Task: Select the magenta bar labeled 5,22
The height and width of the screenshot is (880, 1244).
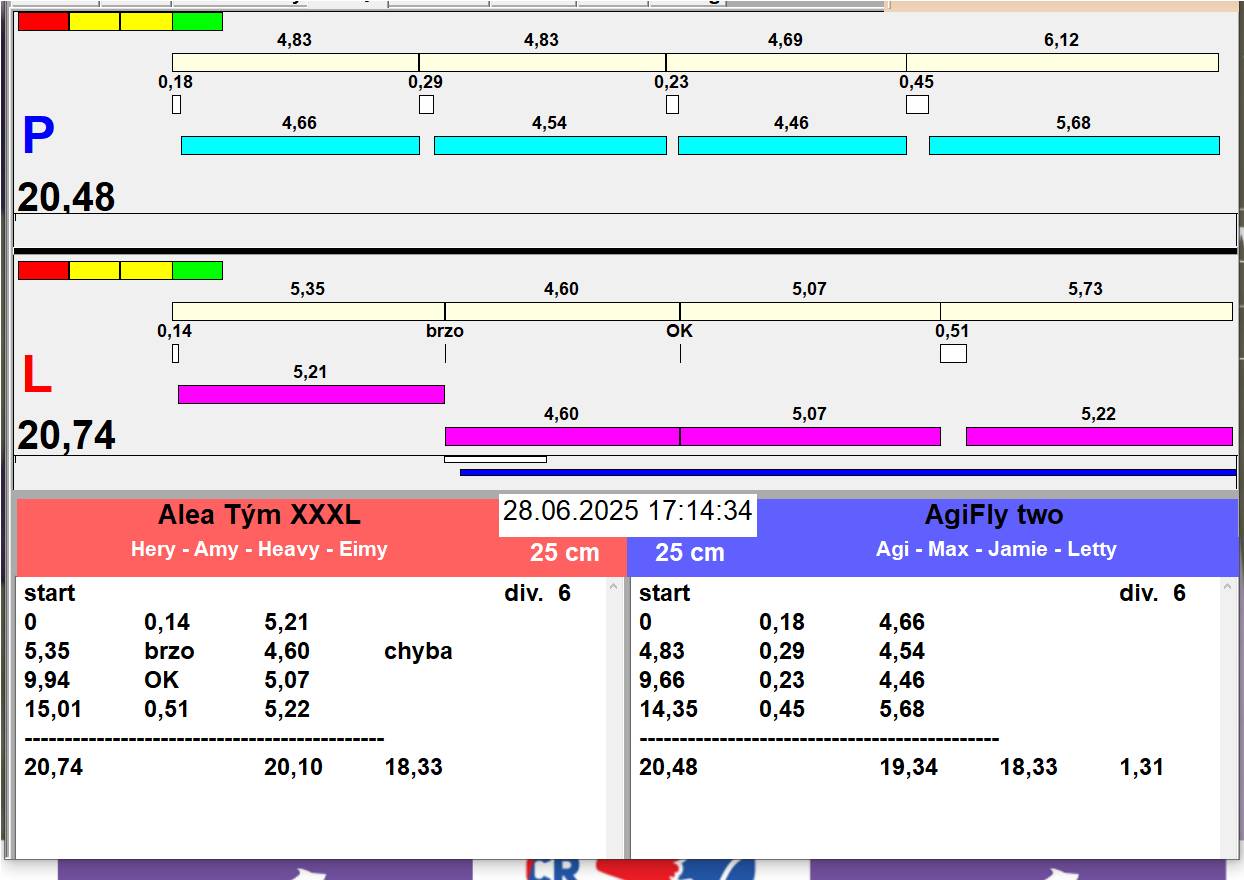Action: coord(1099,436)
